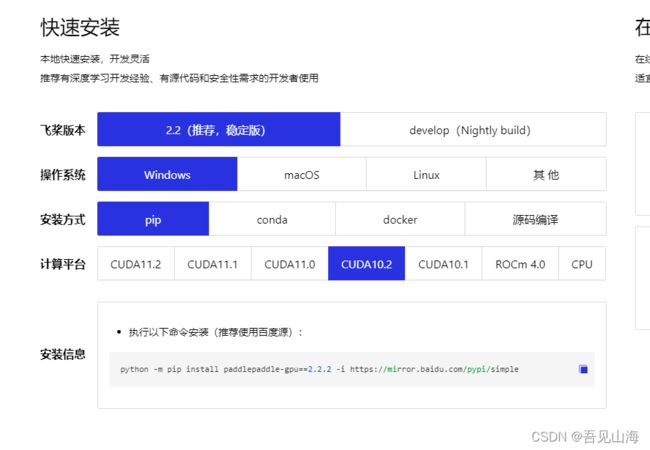Pick CUDA11.1 compute platform

coord(213,264)
